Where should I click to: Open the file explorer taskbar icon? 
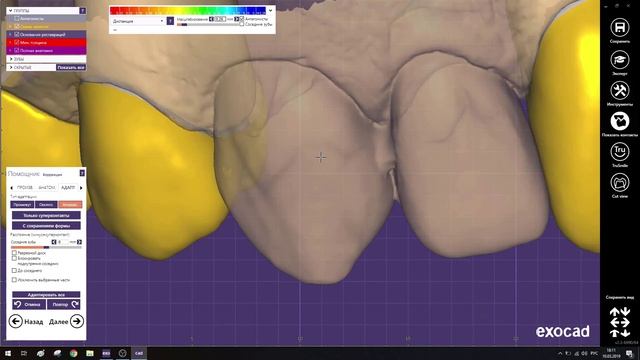[90, 353]
